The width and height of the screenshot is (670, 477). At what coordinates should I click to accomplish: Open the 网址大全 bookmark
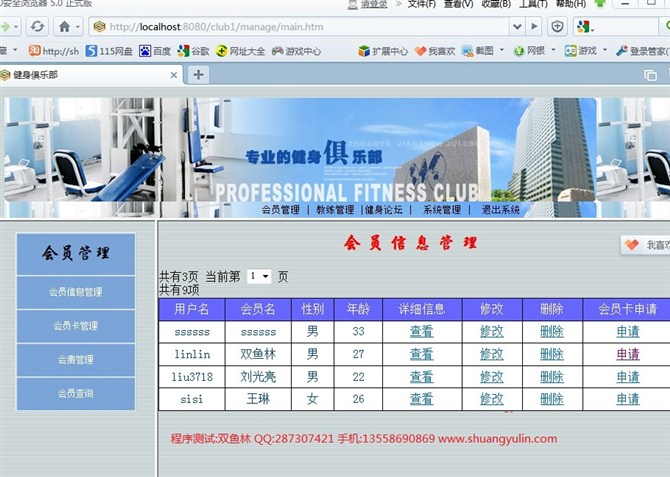240,50
